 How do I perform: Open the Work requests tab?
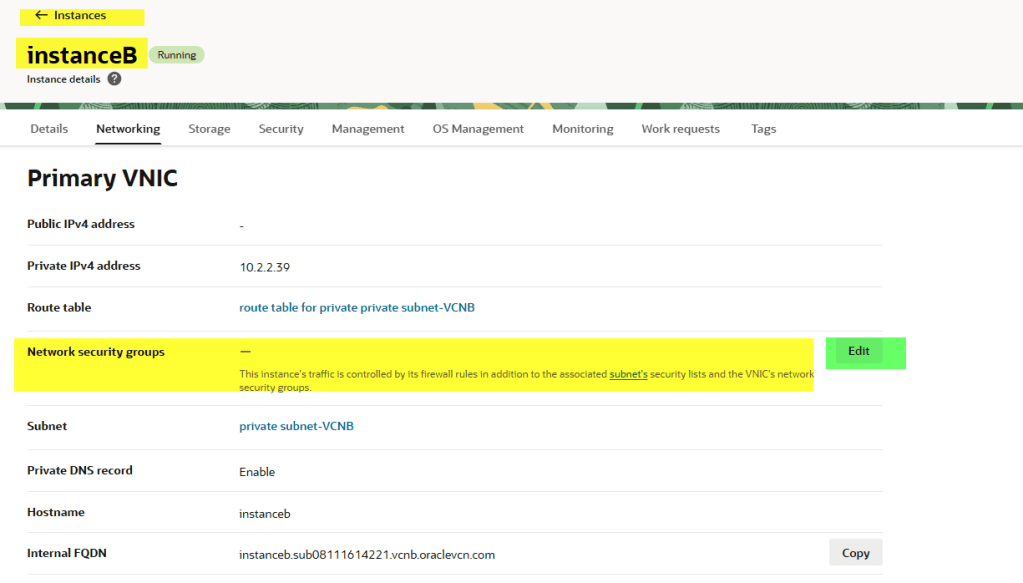[x=680, y=129]
